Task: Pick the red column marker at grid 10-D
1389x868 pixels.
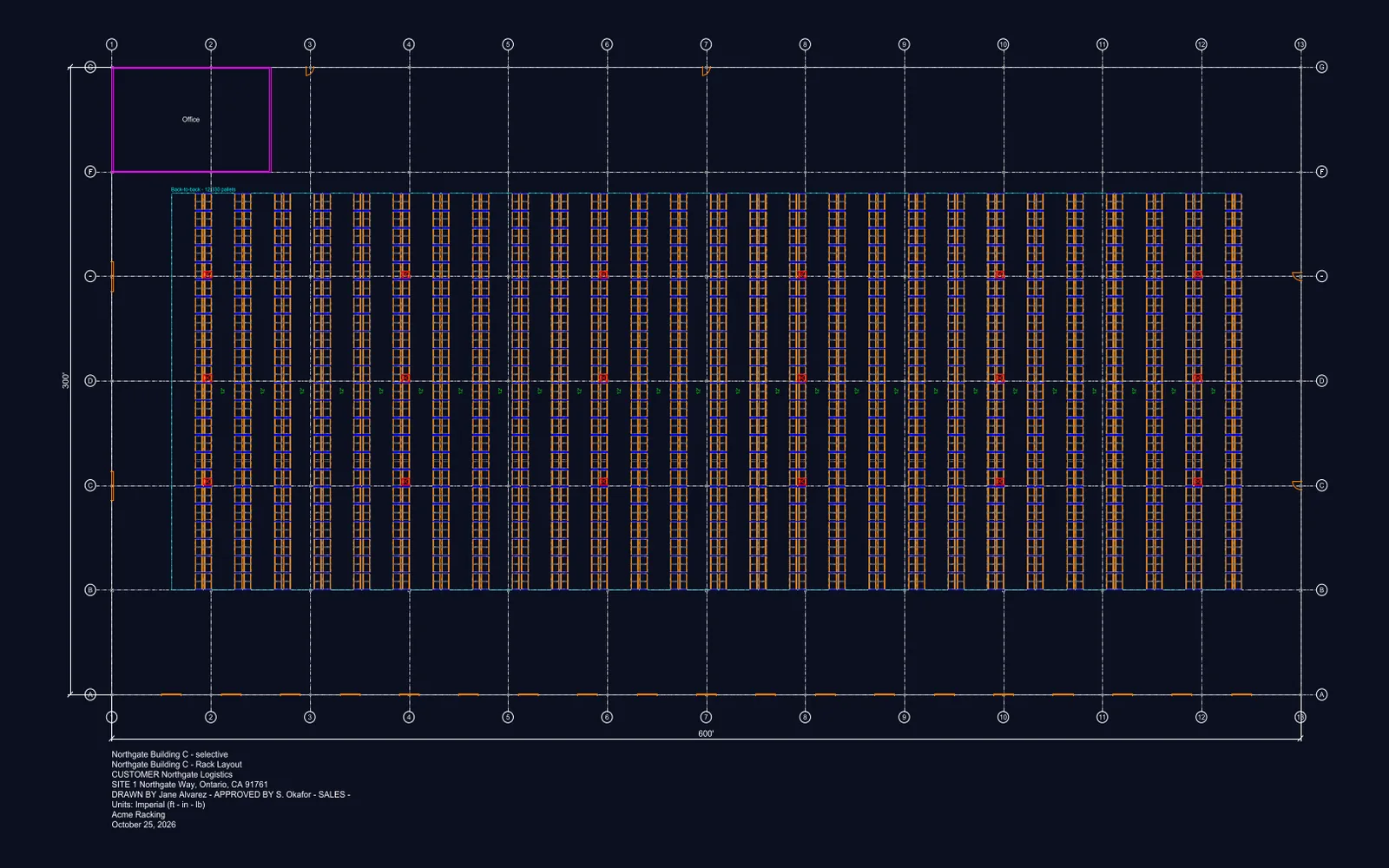Action: [999, 378]
